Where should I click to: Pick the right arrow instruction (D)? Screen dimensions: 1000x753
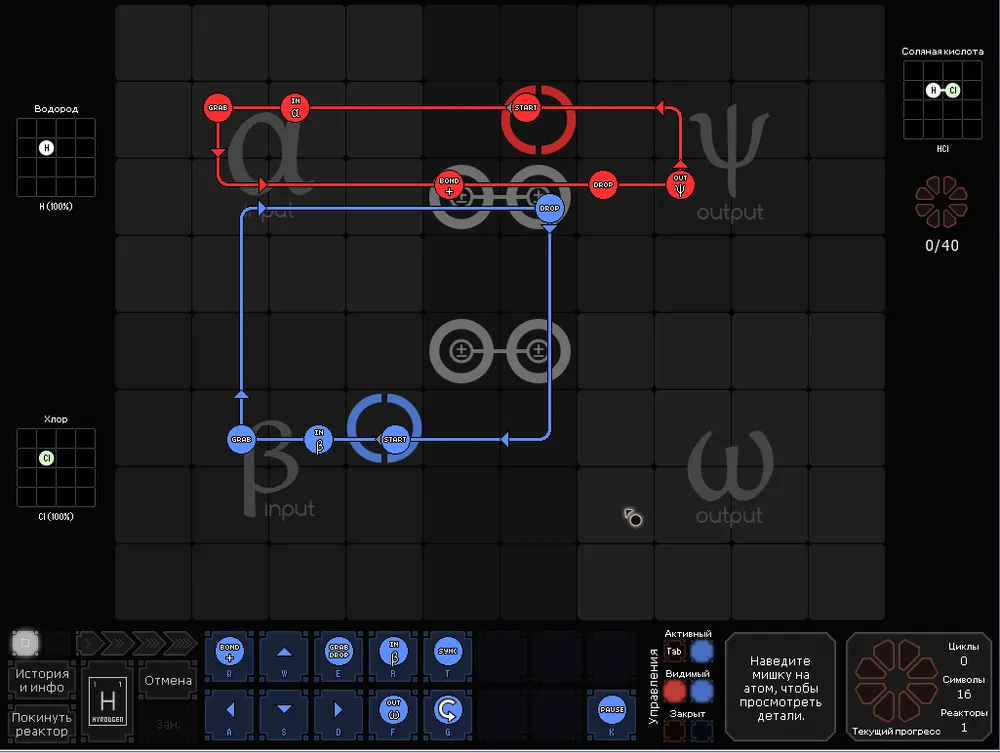[339, 713]
